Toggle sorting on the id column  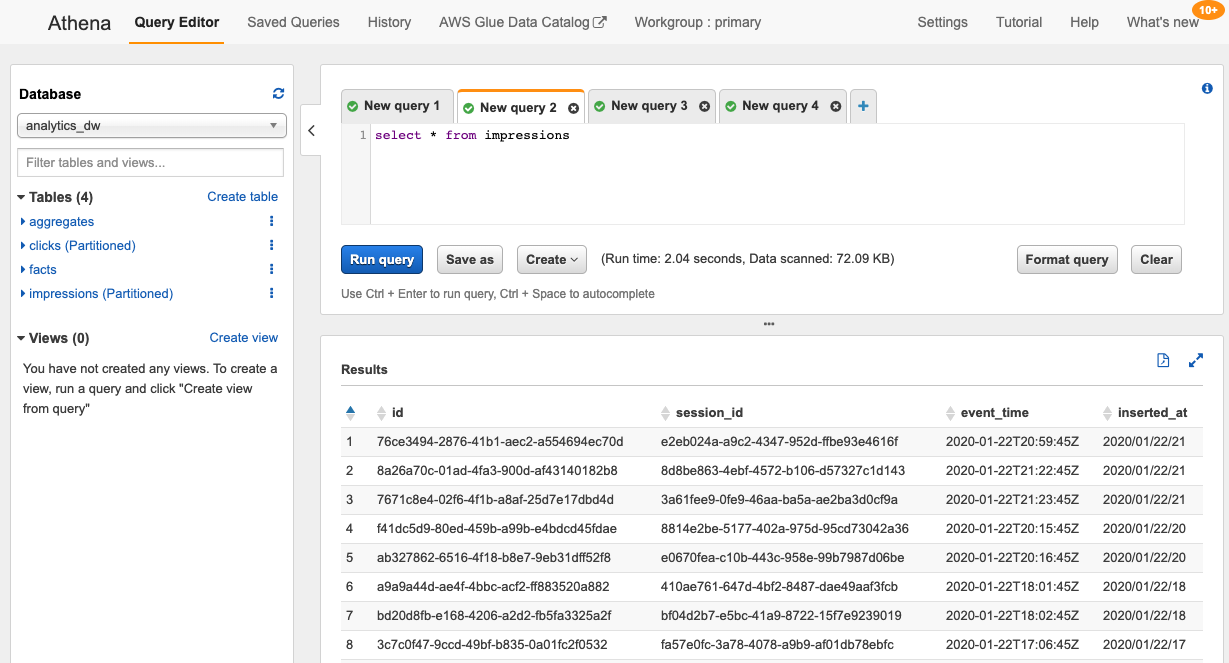click(379, 412)
